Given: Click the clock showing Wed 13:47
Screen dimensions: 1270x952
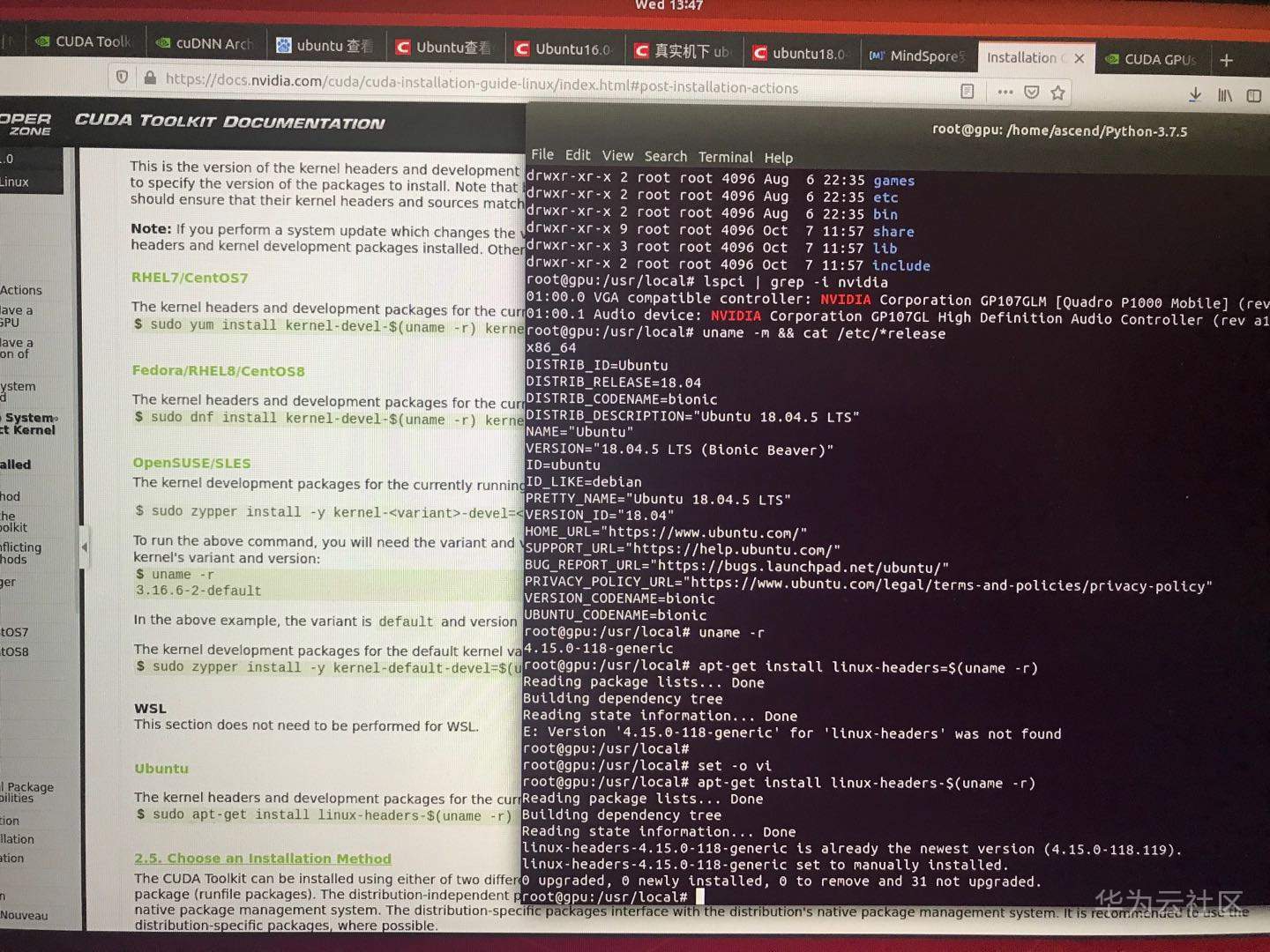Looking at the screenshot, I should [x=669, y=5].
